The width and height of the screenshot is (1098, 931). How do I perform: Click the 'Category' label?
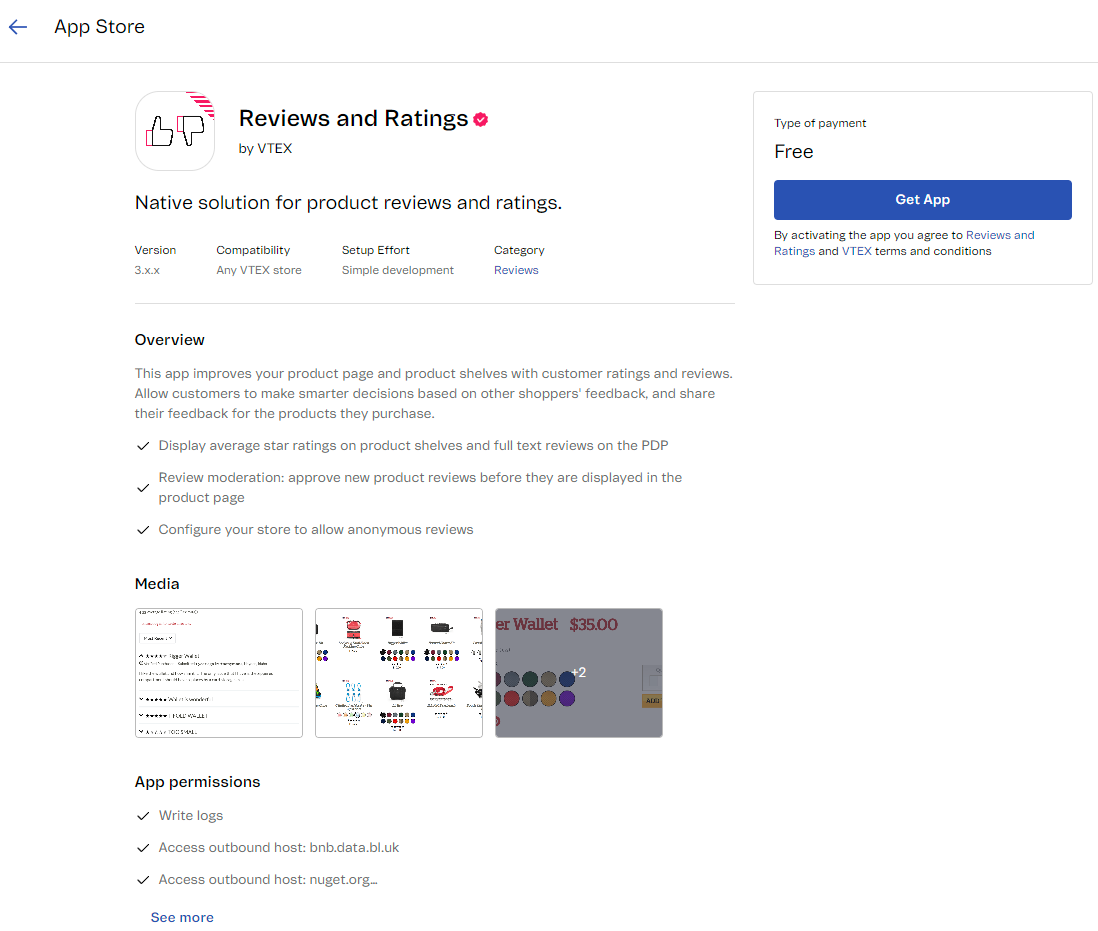click(519, 251)
